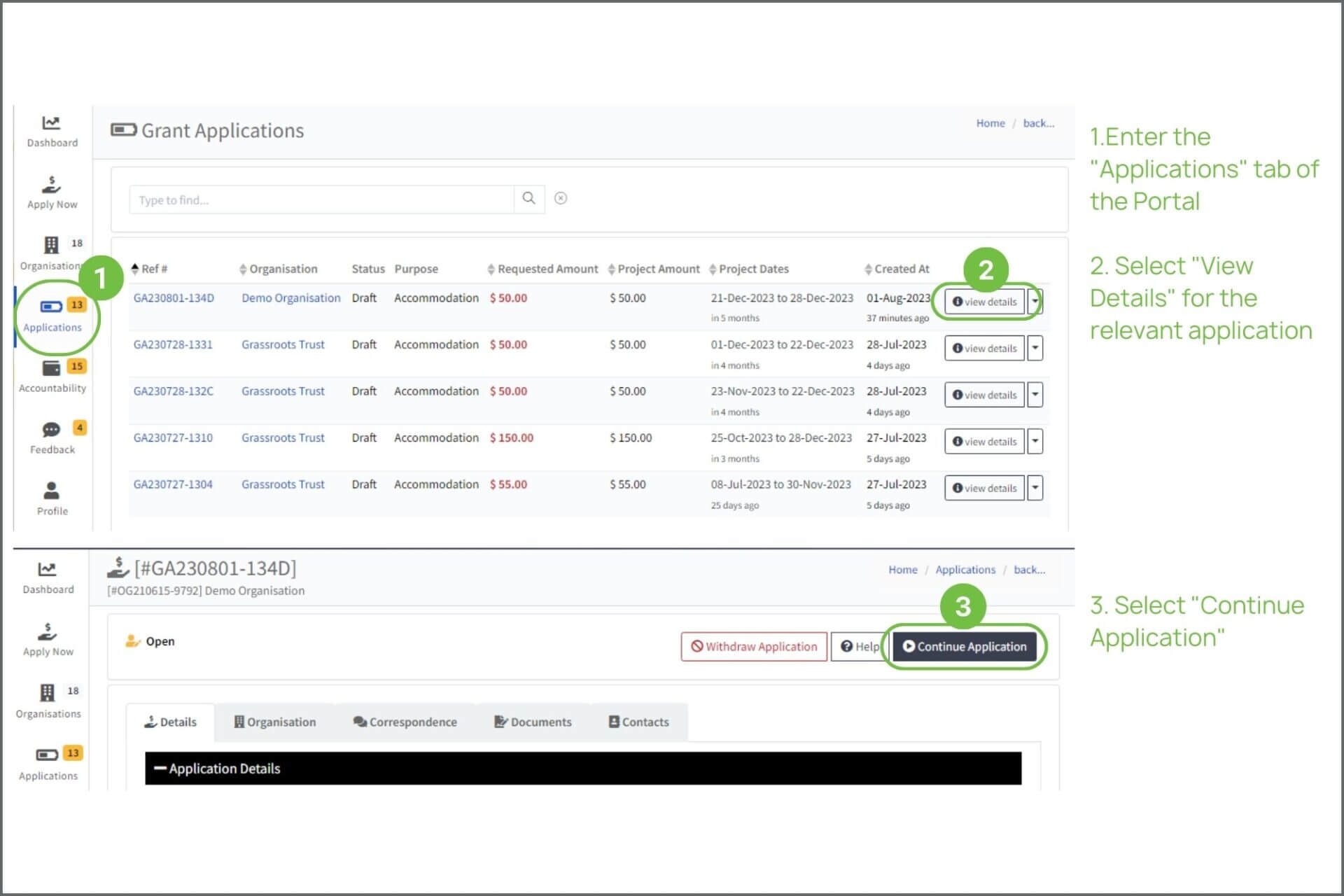The image size is (1344, 896).
Task: Switch to the Organisation tab
Action: [x=274, y=722]
